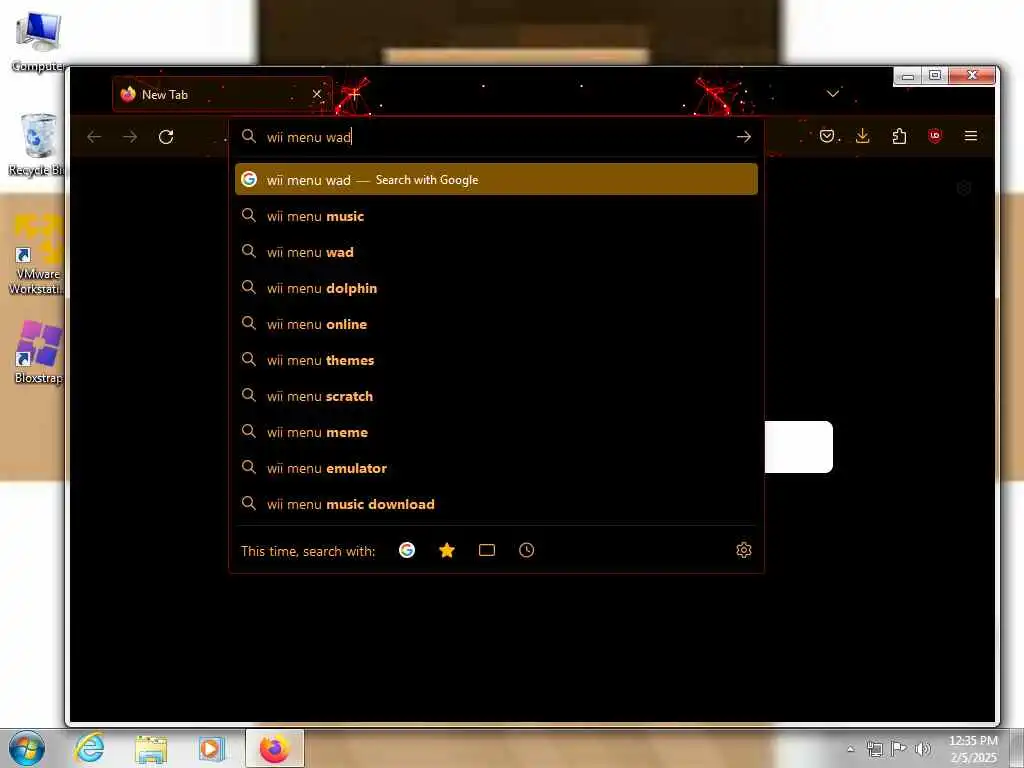Click the Firefox taskbar button
The width and height of the screenshot is (1024, 768).
[274, 748]
